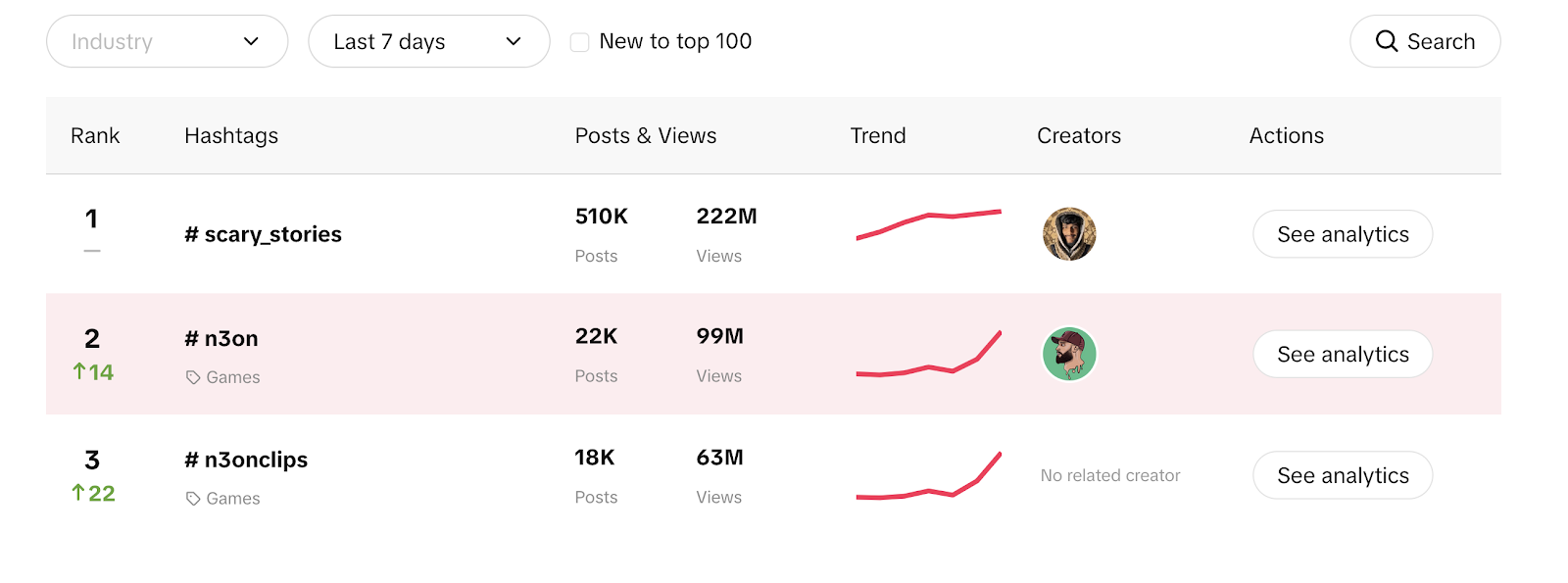Screen dimensions: 1568x583
Task: Open the Last 7 days period dropdown
Action: [428, 41]
